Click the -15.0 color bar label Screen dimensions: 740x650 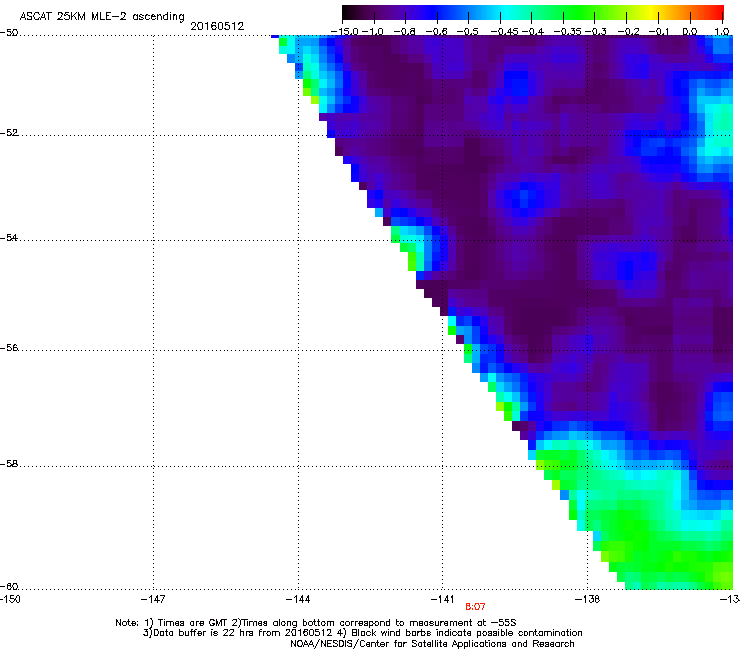(344, 32)
